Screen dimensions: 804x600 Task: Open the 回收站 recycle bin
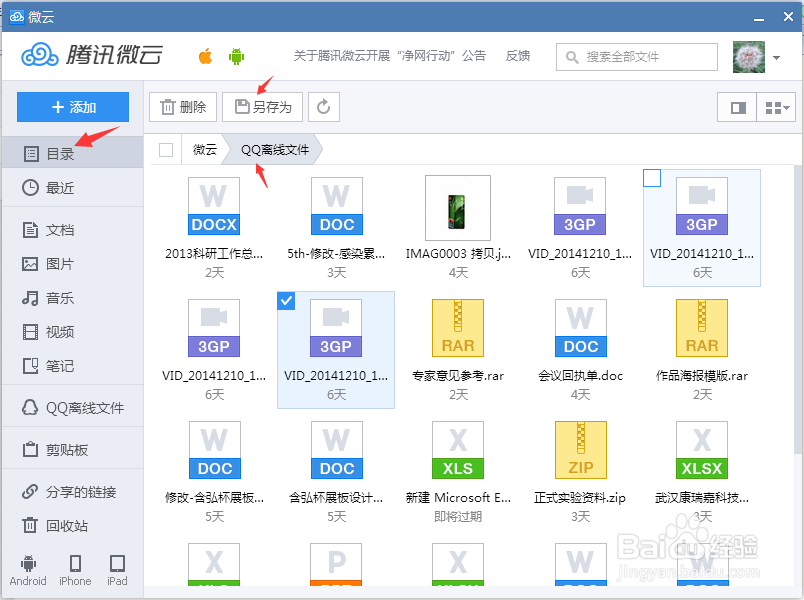coord(72,526)
